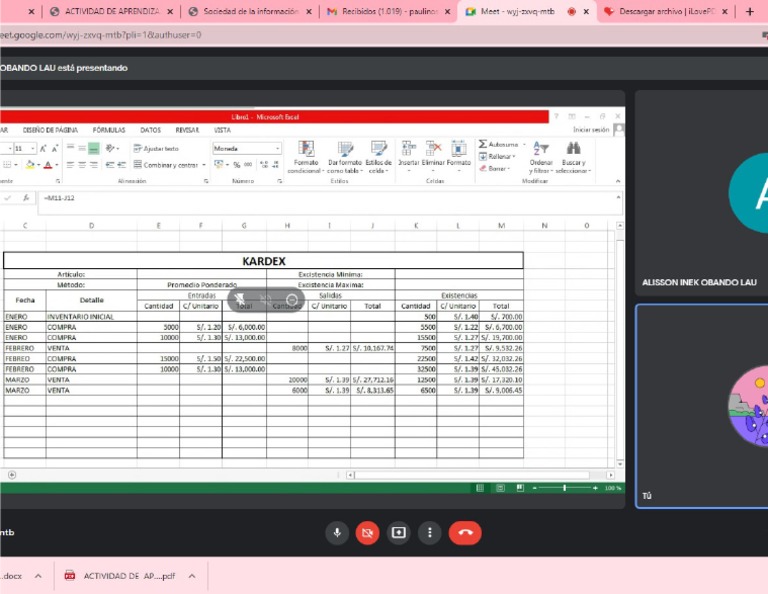This screenshot has height=594, width=768.
Task: Open a new browser tab
Action: 749,11
